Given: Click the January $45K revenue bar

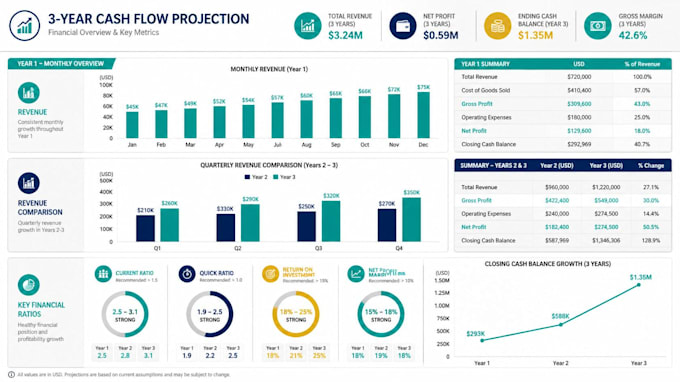Looking at the screenshot, I should [x=132, y=125].
